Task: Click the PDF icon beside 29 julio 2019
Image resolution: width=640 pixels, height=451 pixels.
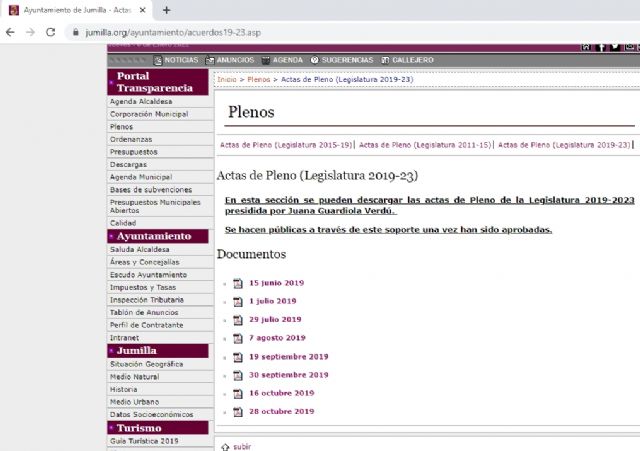Action: coord(238,320)
